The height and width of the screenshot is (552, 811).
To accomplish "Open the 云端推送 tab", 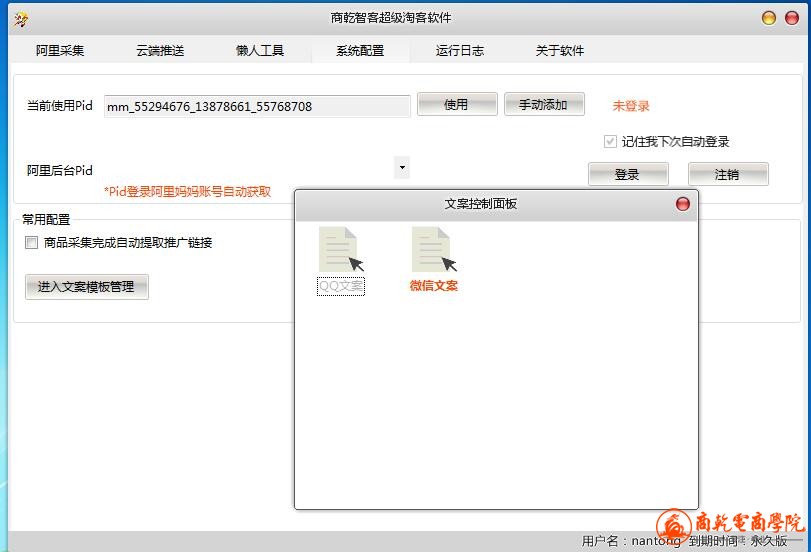I will (160, 51).
